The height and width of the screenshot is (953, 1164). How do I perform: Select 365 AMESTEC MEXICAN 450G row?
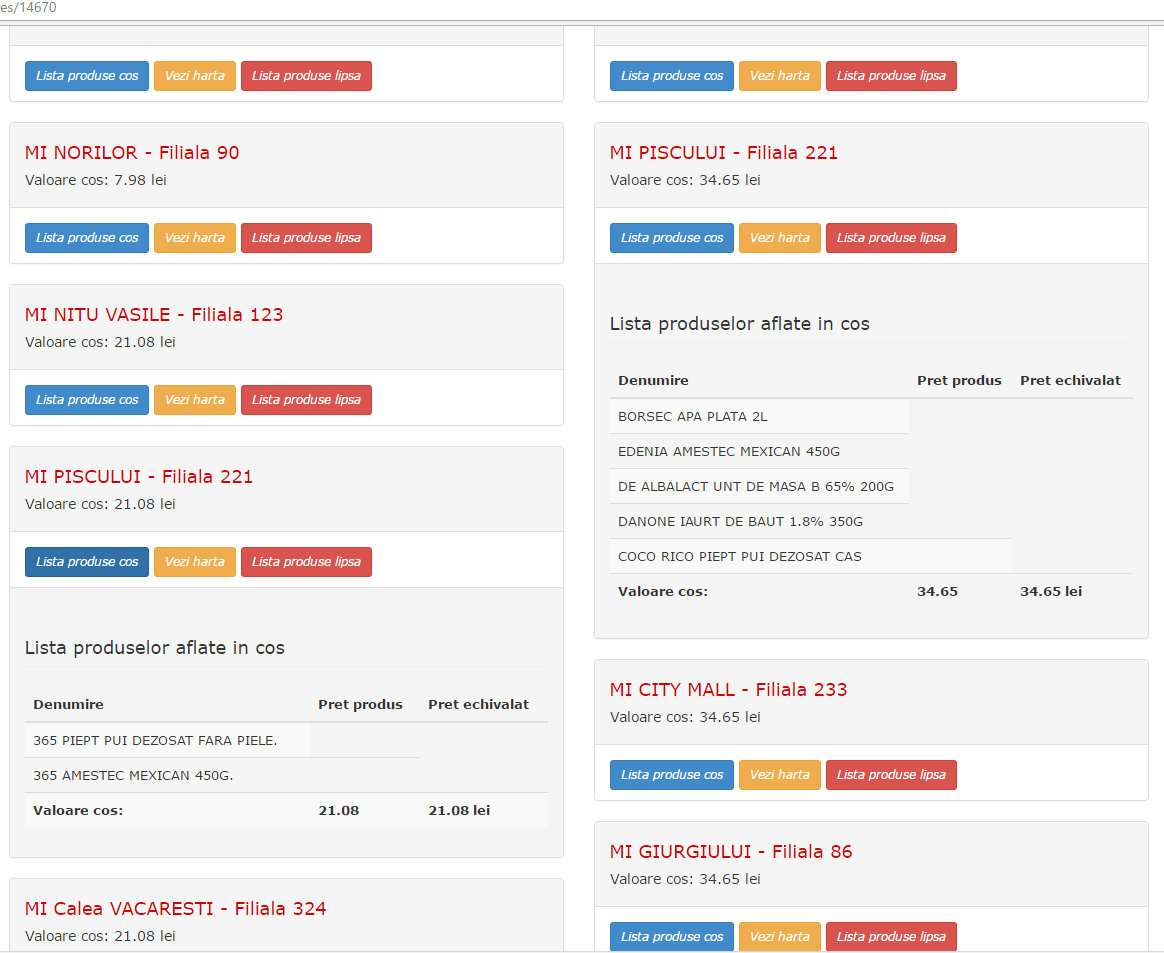[222, 775]
